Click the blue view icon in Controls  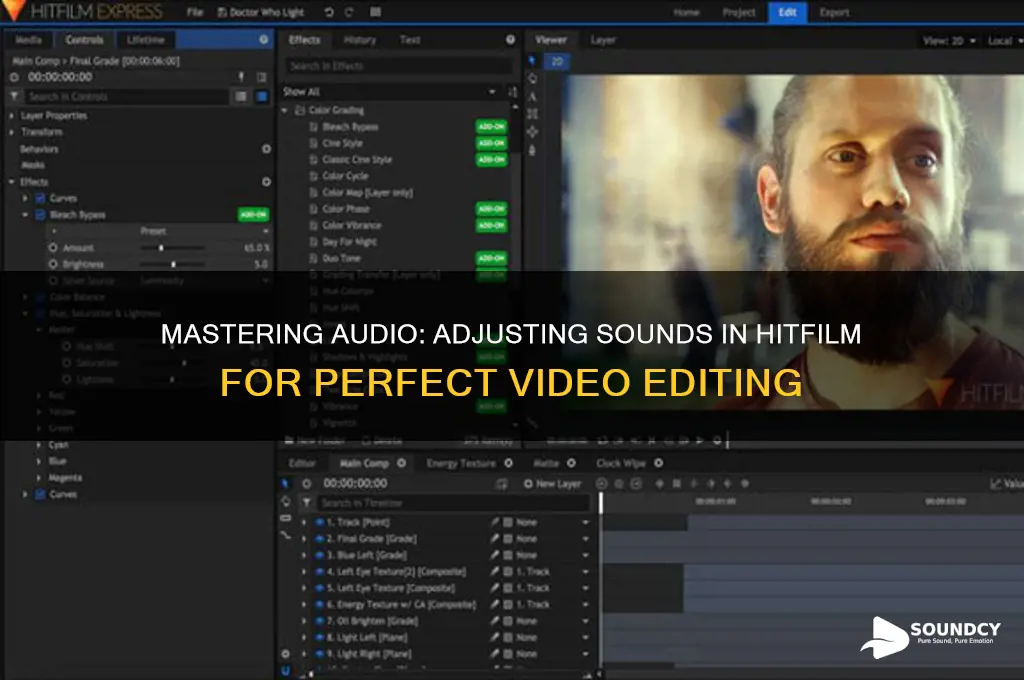261,96
